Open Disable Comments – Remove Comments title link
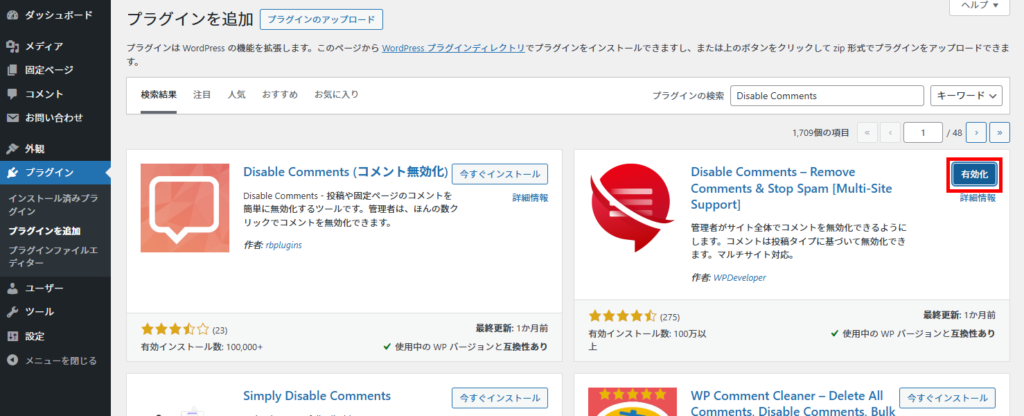This screenshot has width=1024, height=416. (792, 188)
